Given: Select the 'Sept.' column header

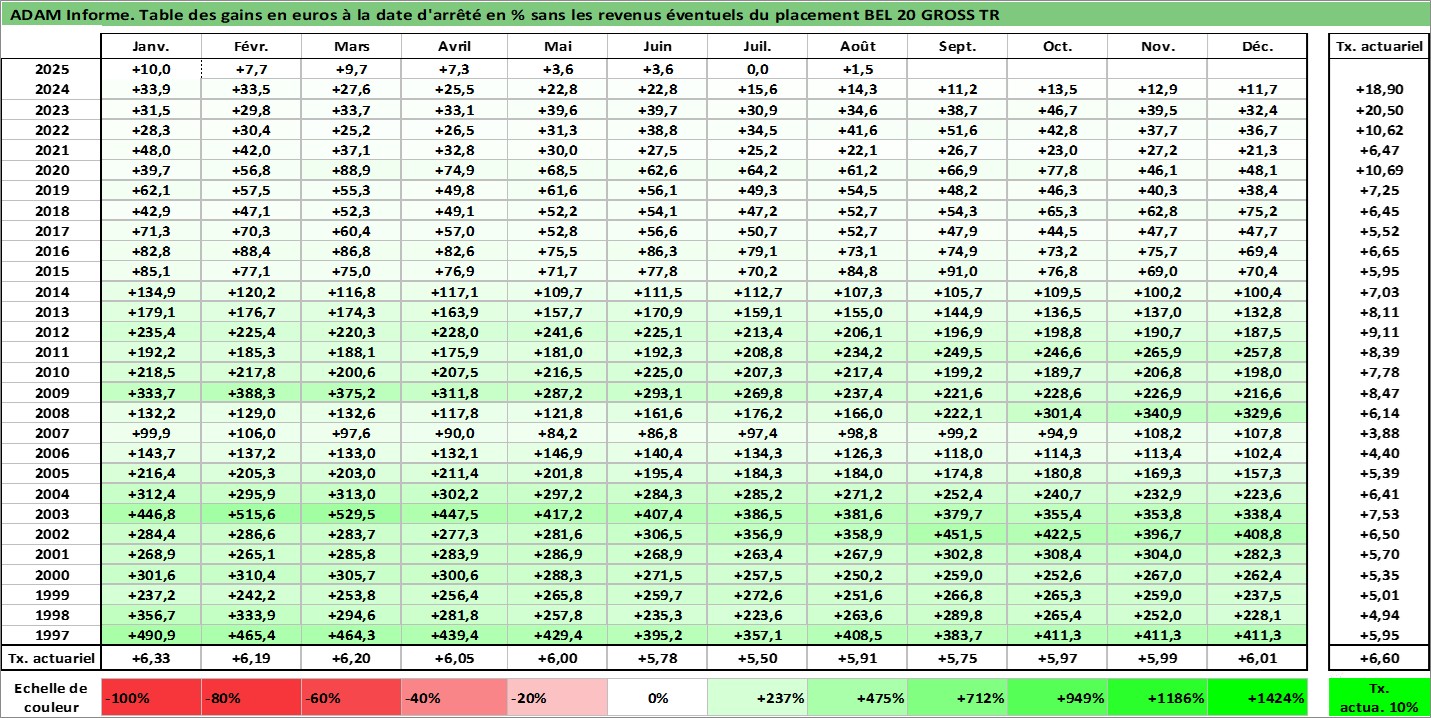Looking at the screenshot, I should pos(957,47).
